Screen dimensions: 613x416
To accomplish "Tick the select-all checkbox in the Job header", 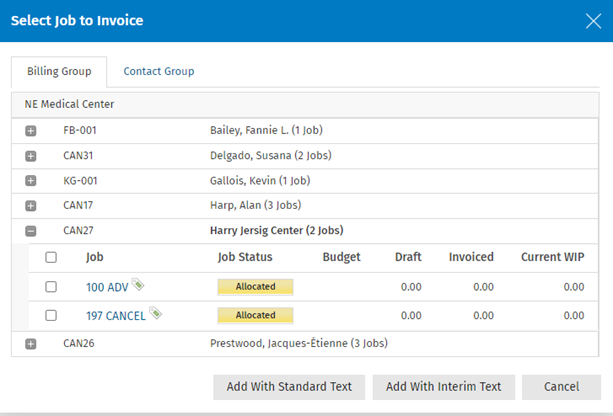I will point(51,257).
